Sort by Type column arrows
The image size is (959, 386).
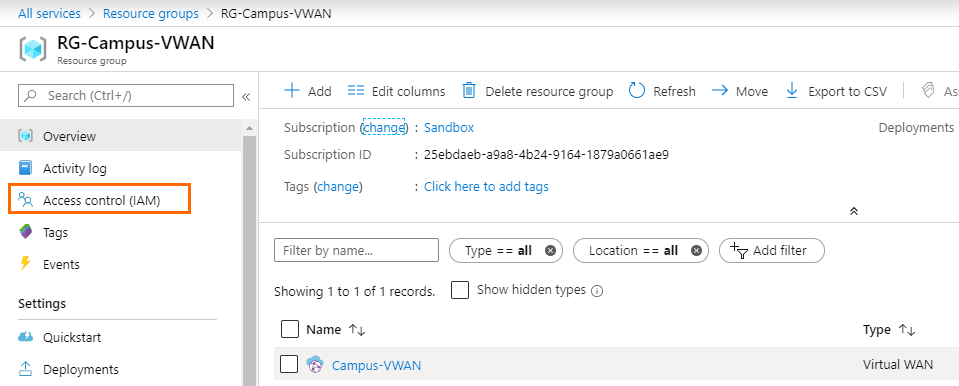click(907, 330)
